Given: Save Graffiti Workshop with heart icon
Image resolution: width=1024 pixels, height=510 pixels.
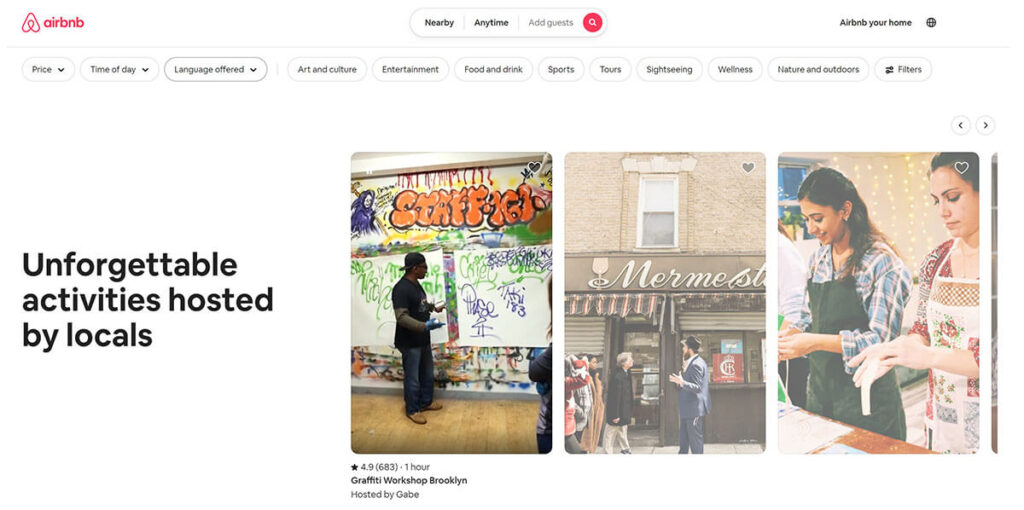Looking at the screenshot, I should [x=534, y=168].
